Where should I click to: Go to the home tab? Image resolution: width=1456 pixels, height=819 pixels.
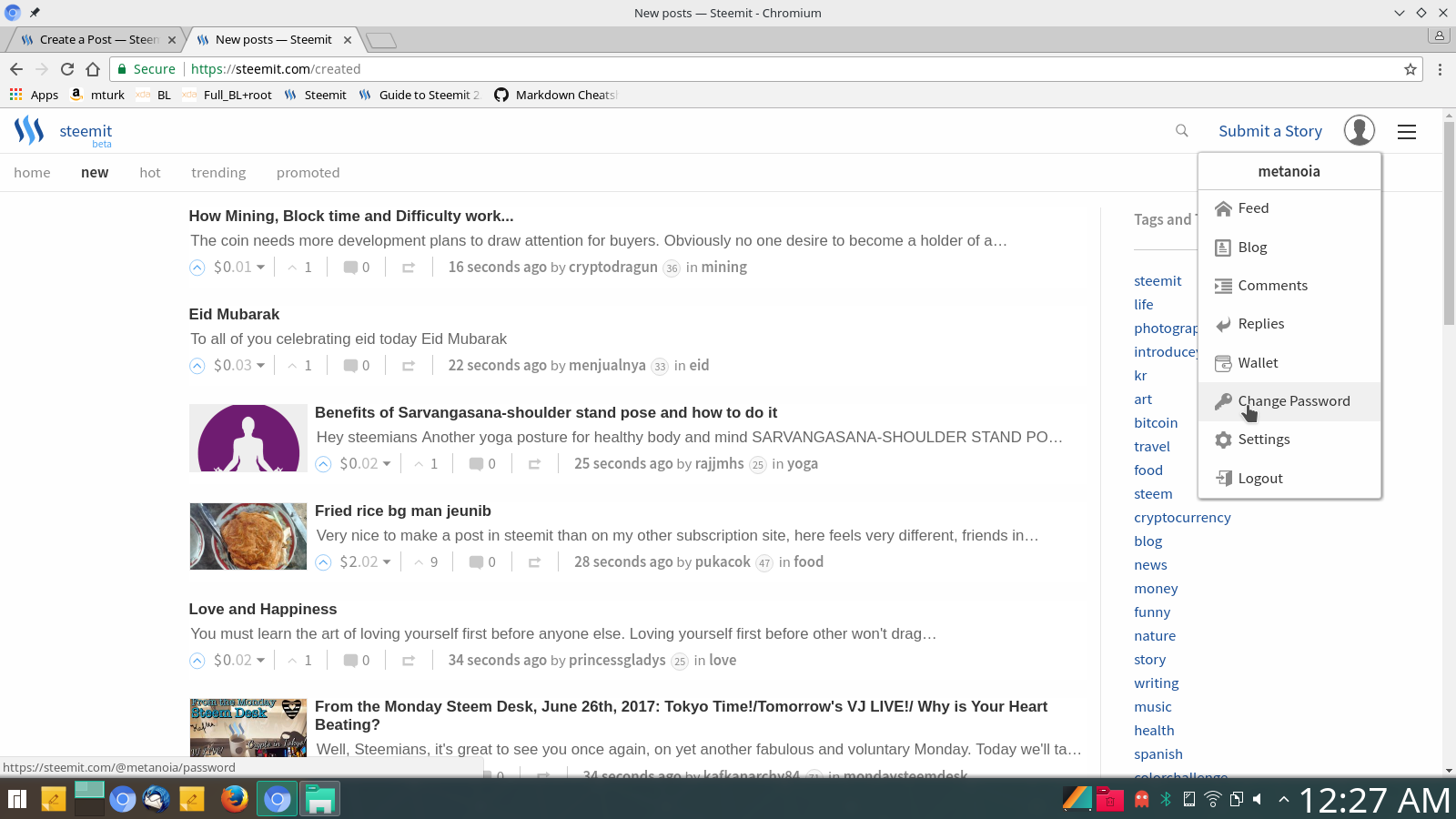pyautogui.click(x=32, y=173)
